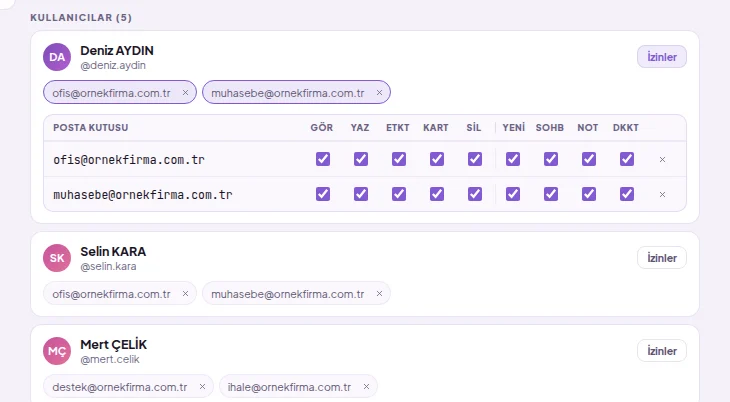Click the SK avatar of Selin KARA
The width and height of the screenshot is (730, 402).
coord(57,258)
